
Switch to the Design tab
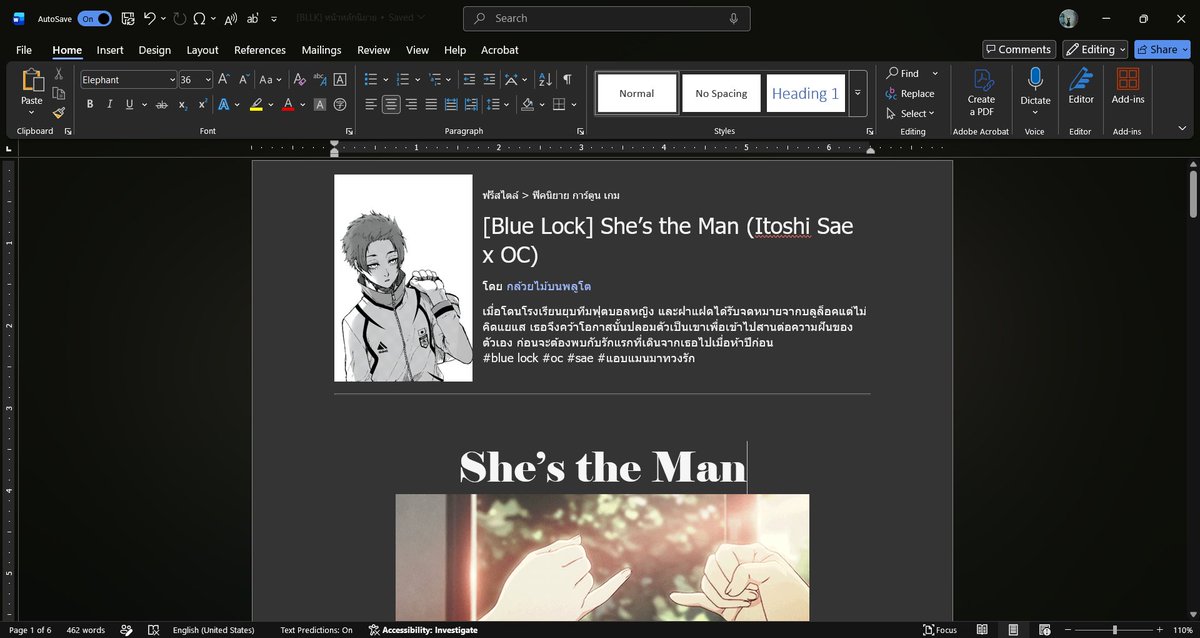[154, 50]
